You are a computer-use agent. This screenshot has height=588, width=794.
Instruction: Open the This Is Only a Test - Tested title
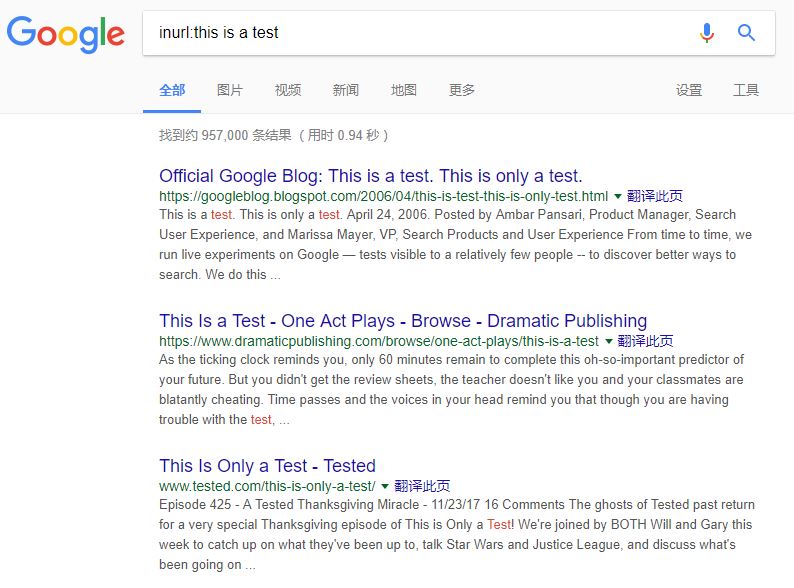coord(267,465)
